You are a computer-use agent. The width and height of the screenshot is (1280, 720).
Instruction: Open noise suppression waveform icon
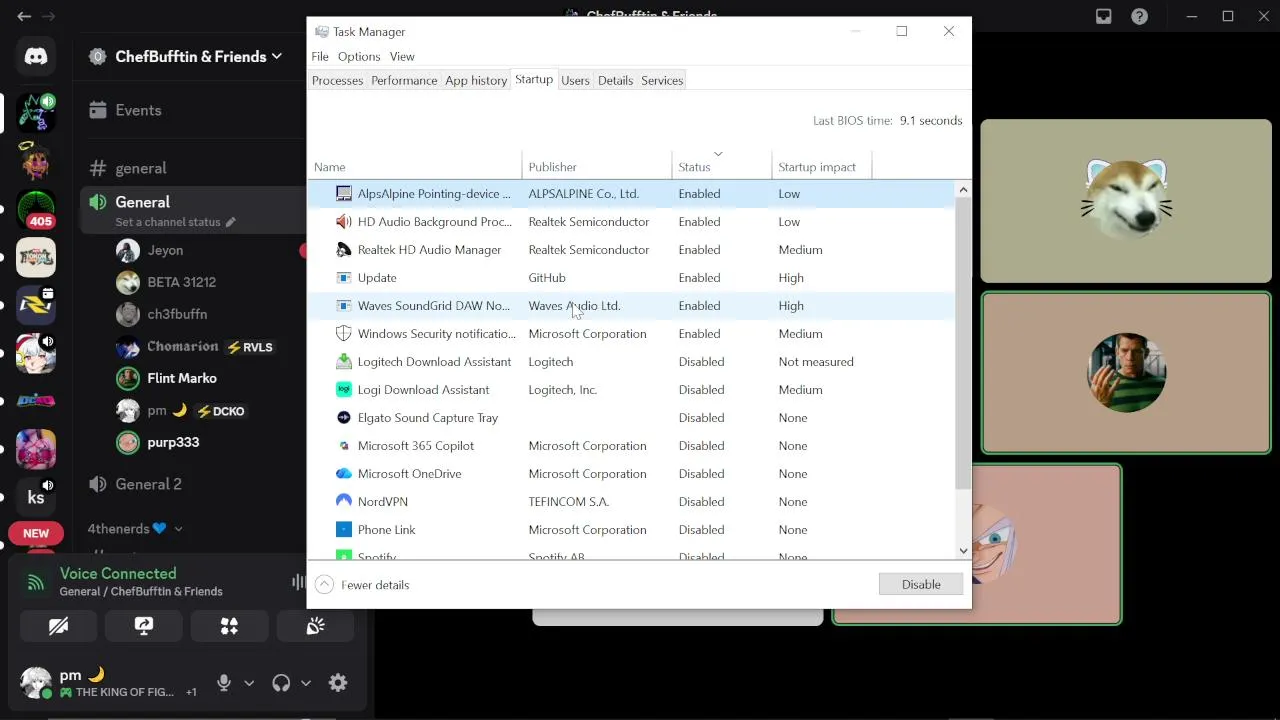[x=298, y=582]
